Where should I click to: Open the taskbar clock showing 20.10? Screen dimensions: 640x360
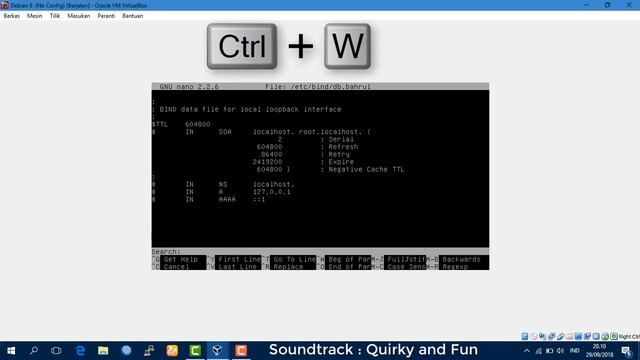(599, 351)
